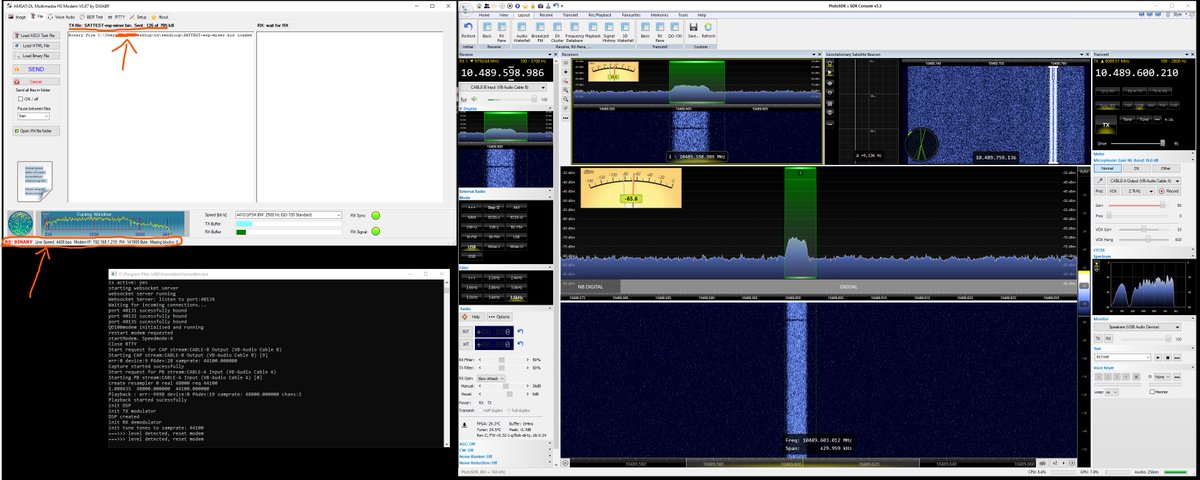
Task: Click Help button in Audio panel
Action: pyautogui.click(x=472, y=317)
